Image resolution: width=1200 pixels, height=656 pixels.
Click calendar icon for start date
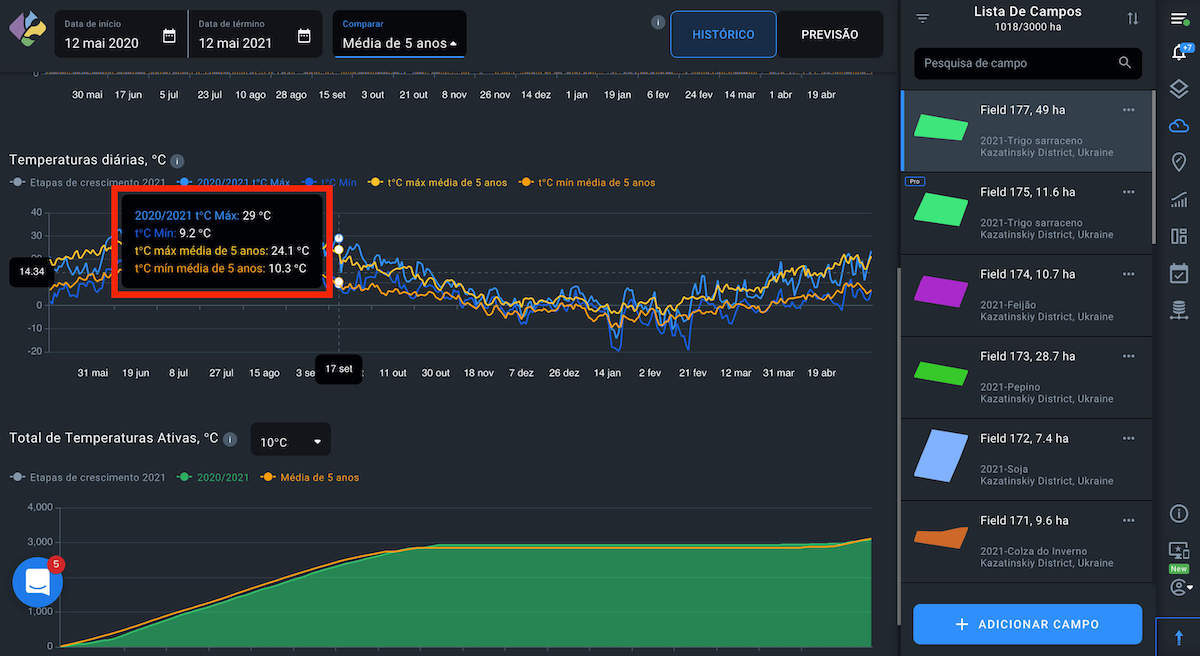tap(169, 36)
